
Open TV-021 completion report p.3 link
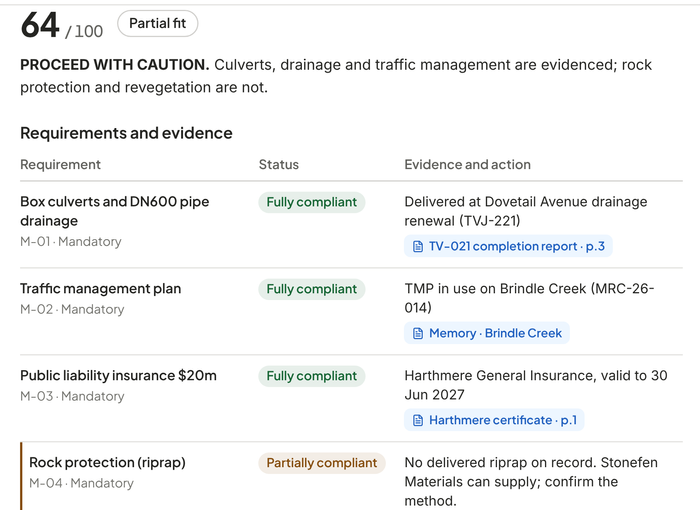(508, 246)
